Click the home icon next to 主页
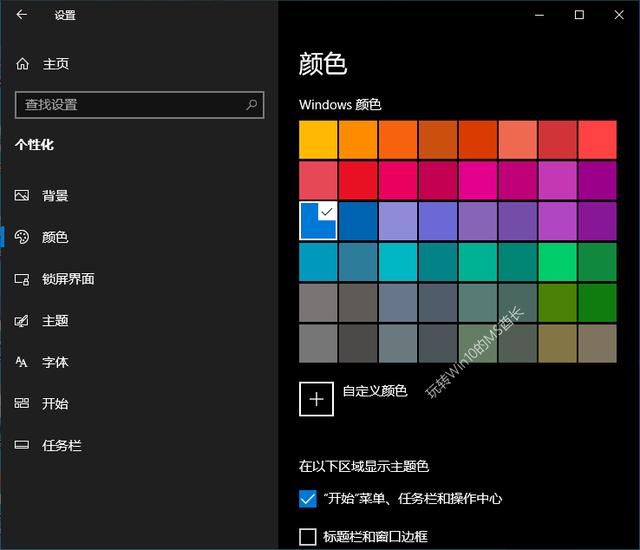The width and height of the screenshot is (640, 550). click(22, 64)
